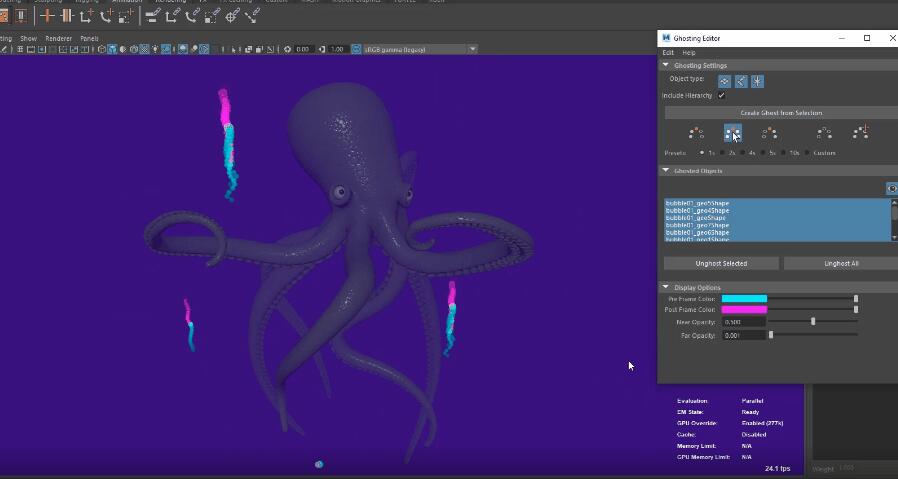The height and width of the screenshot is (479, 898).
Task: Click the Near Opacity slider handle
Action: 813,321
